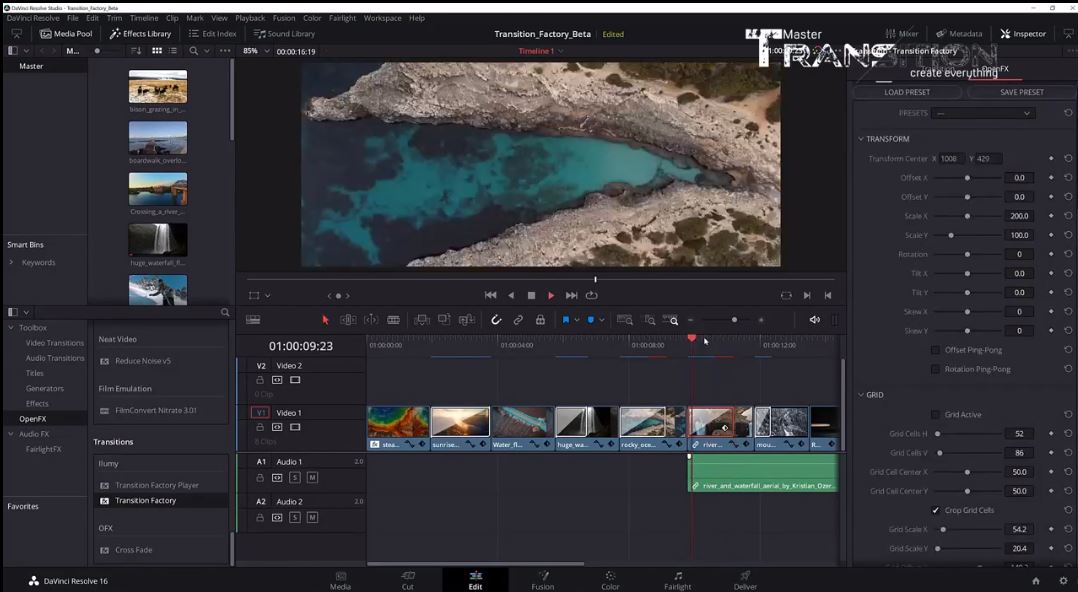
Task: Open the Sound Library panel
Action: (x=284, y=33)
